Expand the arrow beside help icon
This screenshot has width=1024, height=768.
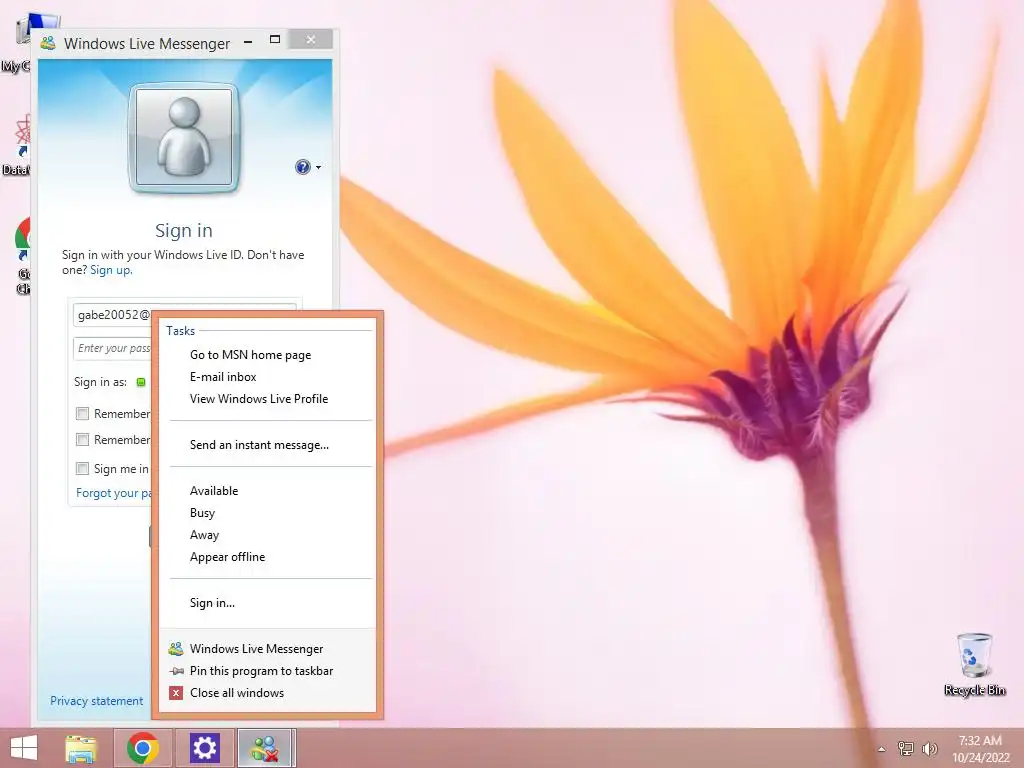[319, 168]
